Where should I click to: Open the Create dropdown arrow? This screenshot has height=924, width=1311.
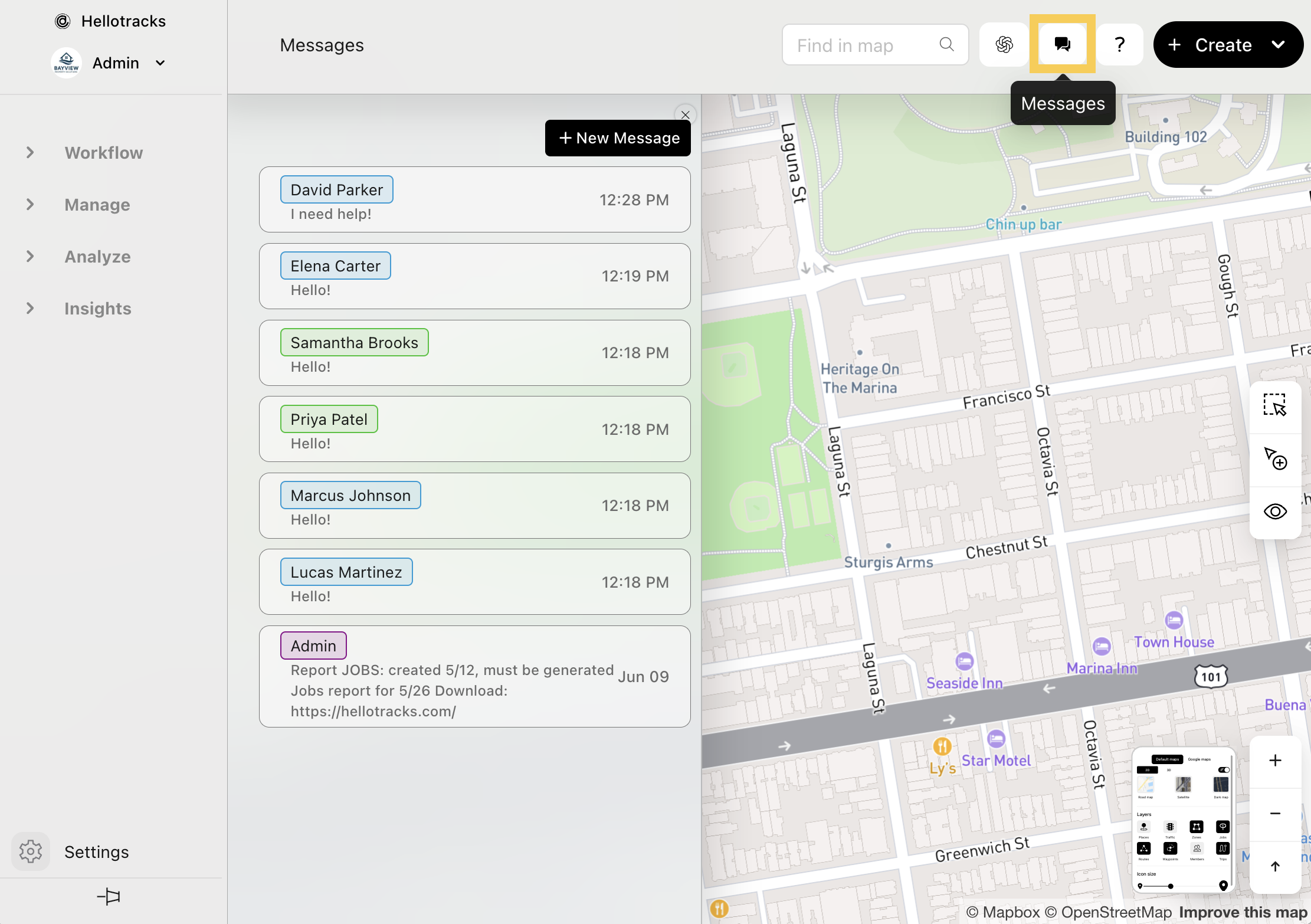[x=1278, y=45]
